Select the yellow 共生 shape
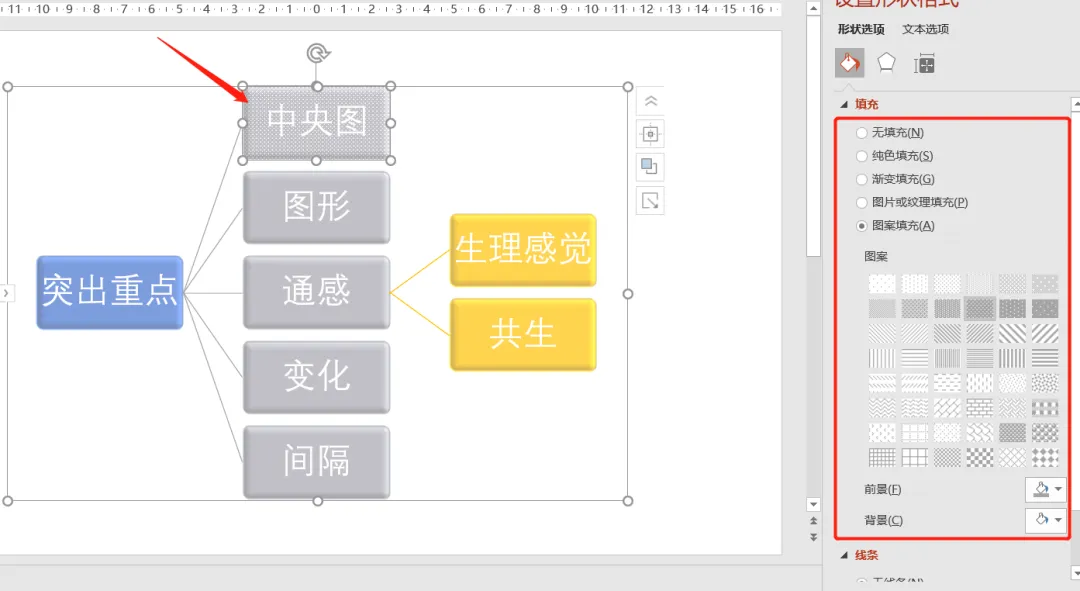Screen dimensions: 1080x591 (523, 334)
